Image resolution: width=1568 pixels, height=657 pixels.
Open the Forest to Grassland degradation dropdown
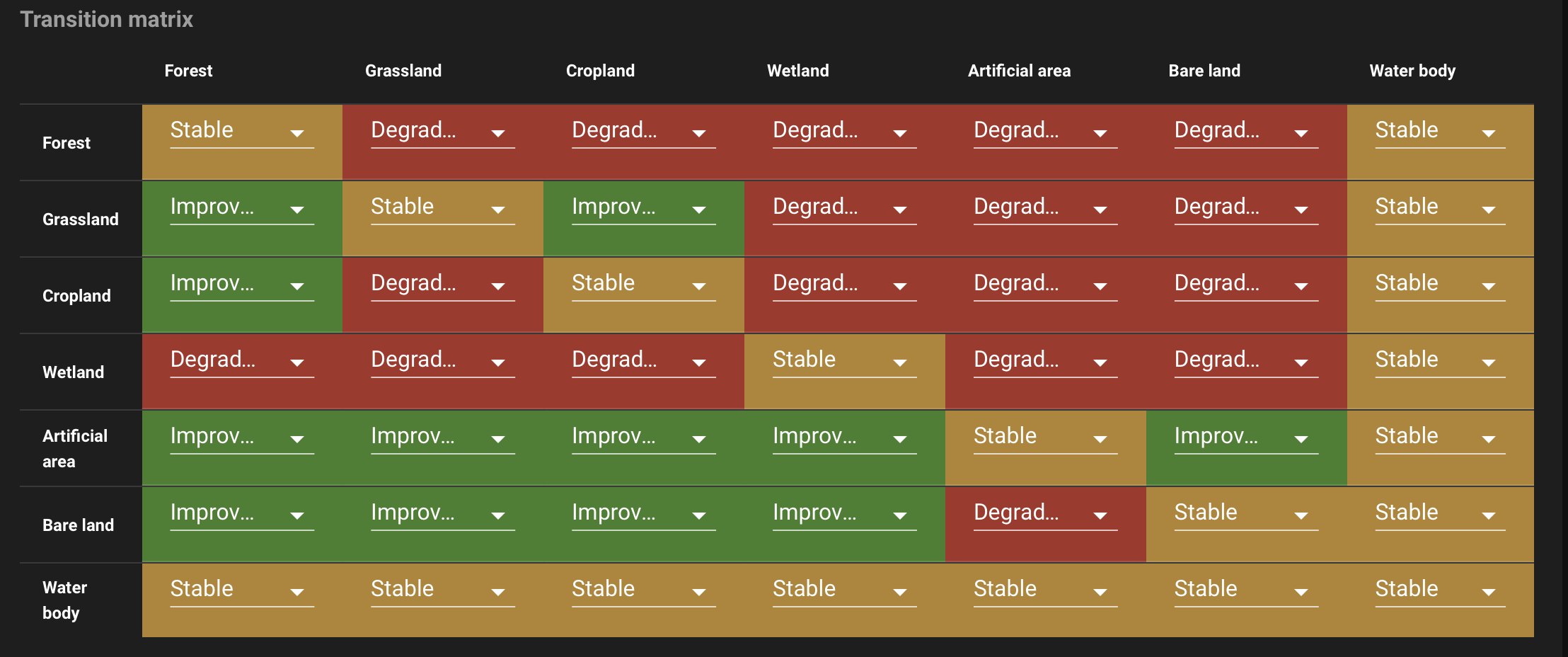443,131
